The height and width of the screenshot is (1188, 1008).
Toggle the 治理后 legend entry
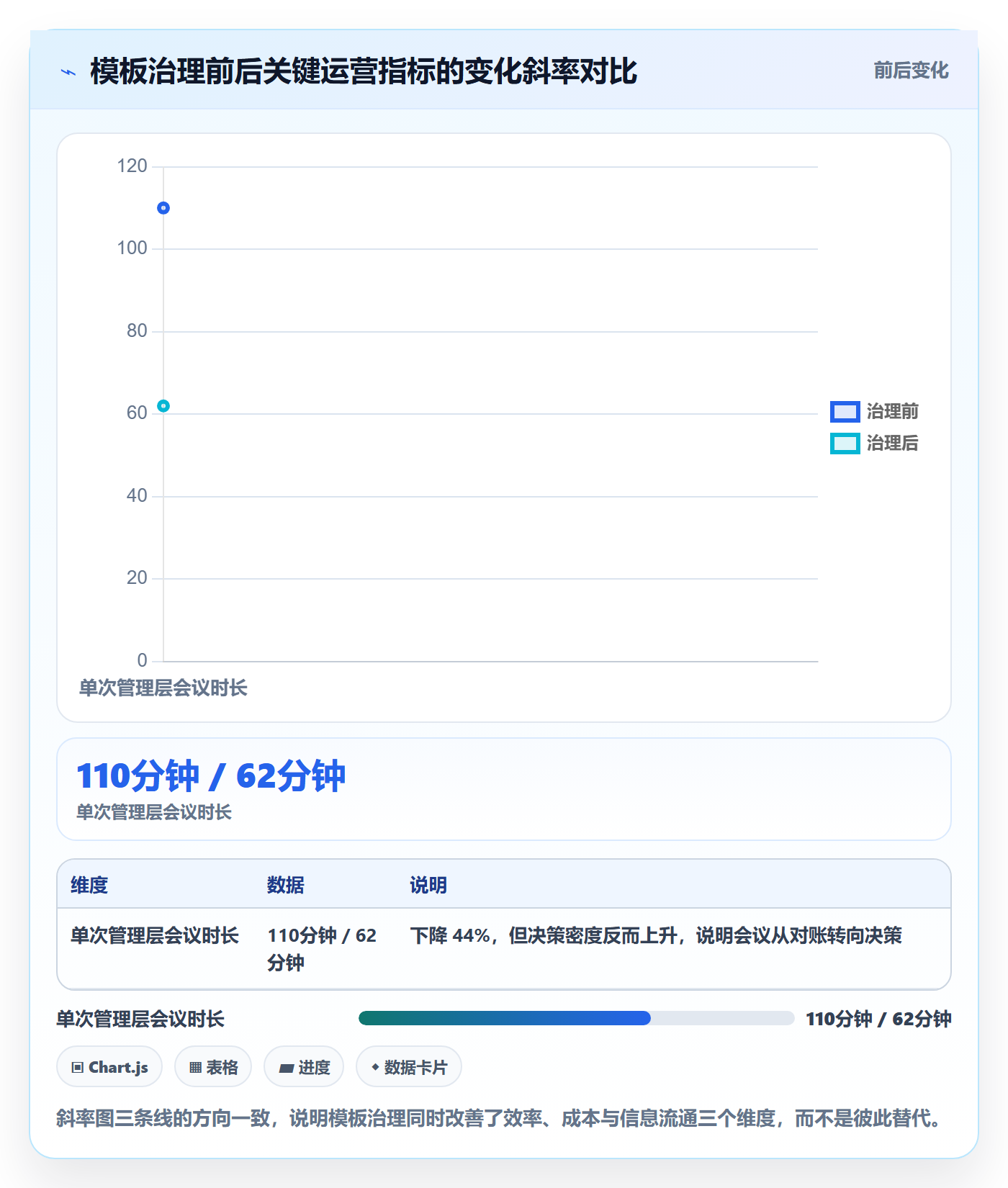(874, 443)
